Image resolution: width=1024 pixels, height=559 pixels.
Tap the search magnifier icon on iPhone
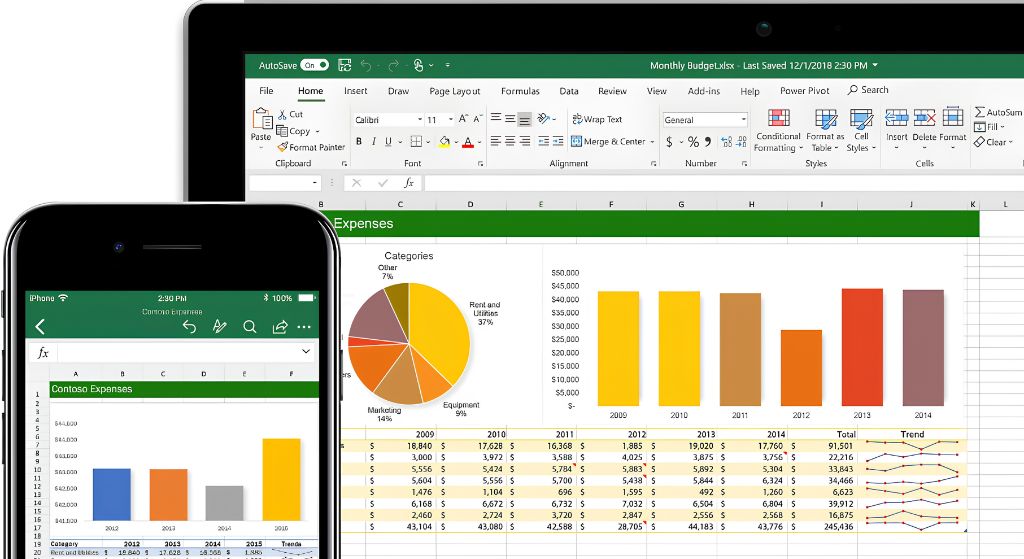(249, 327)
